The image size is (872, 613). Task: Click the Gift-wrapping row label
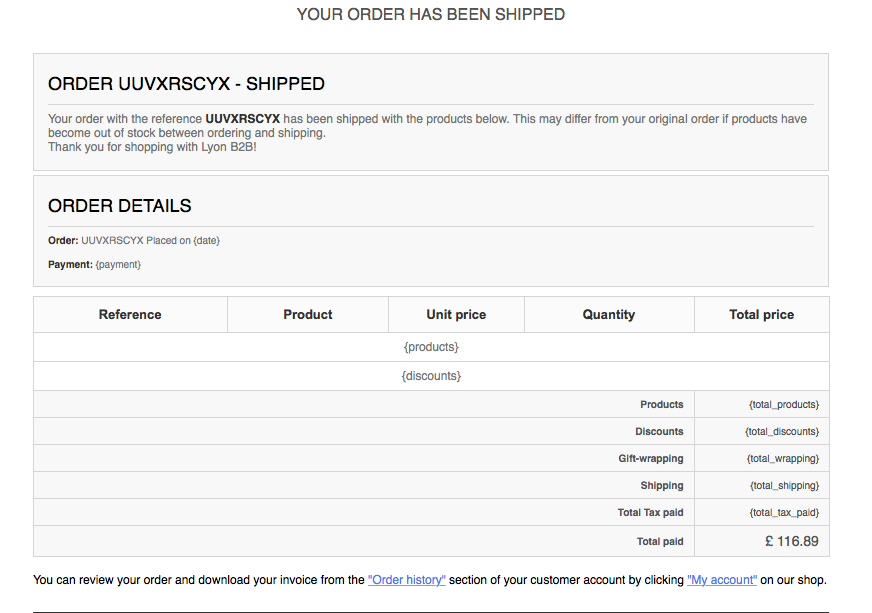coord(651,459)
